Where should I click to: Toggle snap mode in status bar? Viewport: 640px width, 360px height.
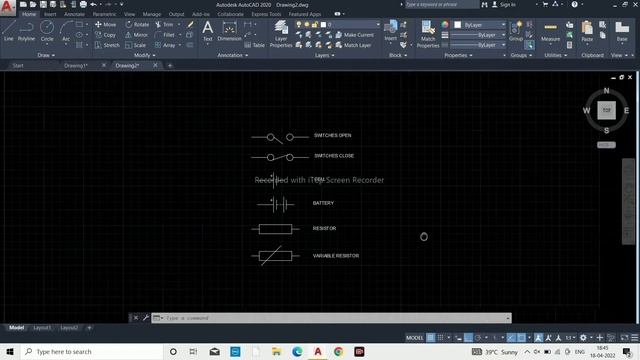(x=440, y=338)
